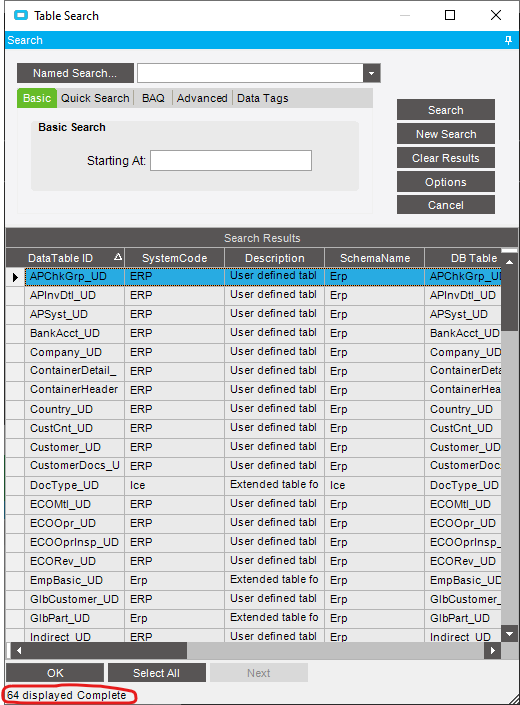Click the Table Search window icon
Viewport: 520px width, 705px height.
pyautogui.click(x=21, y=16)
